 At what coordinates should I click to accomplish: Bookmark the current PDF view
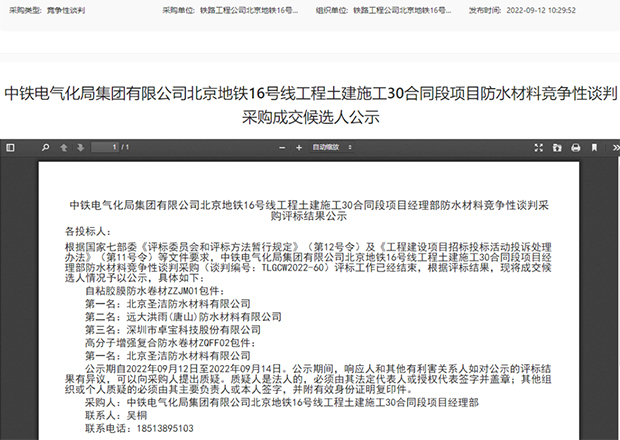[594, 148]
